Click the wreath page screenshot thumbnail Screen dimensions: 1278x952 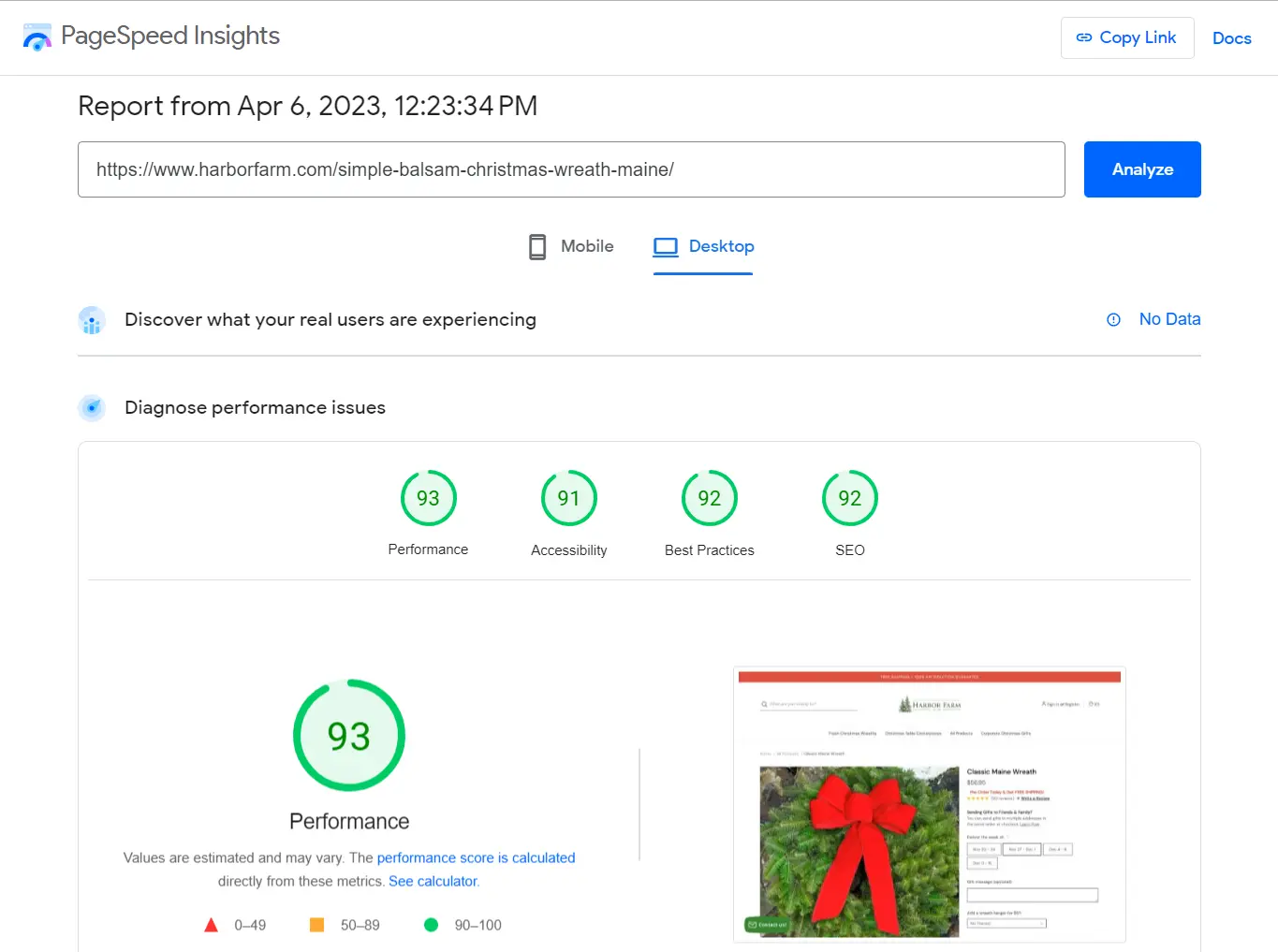[930, 805]
